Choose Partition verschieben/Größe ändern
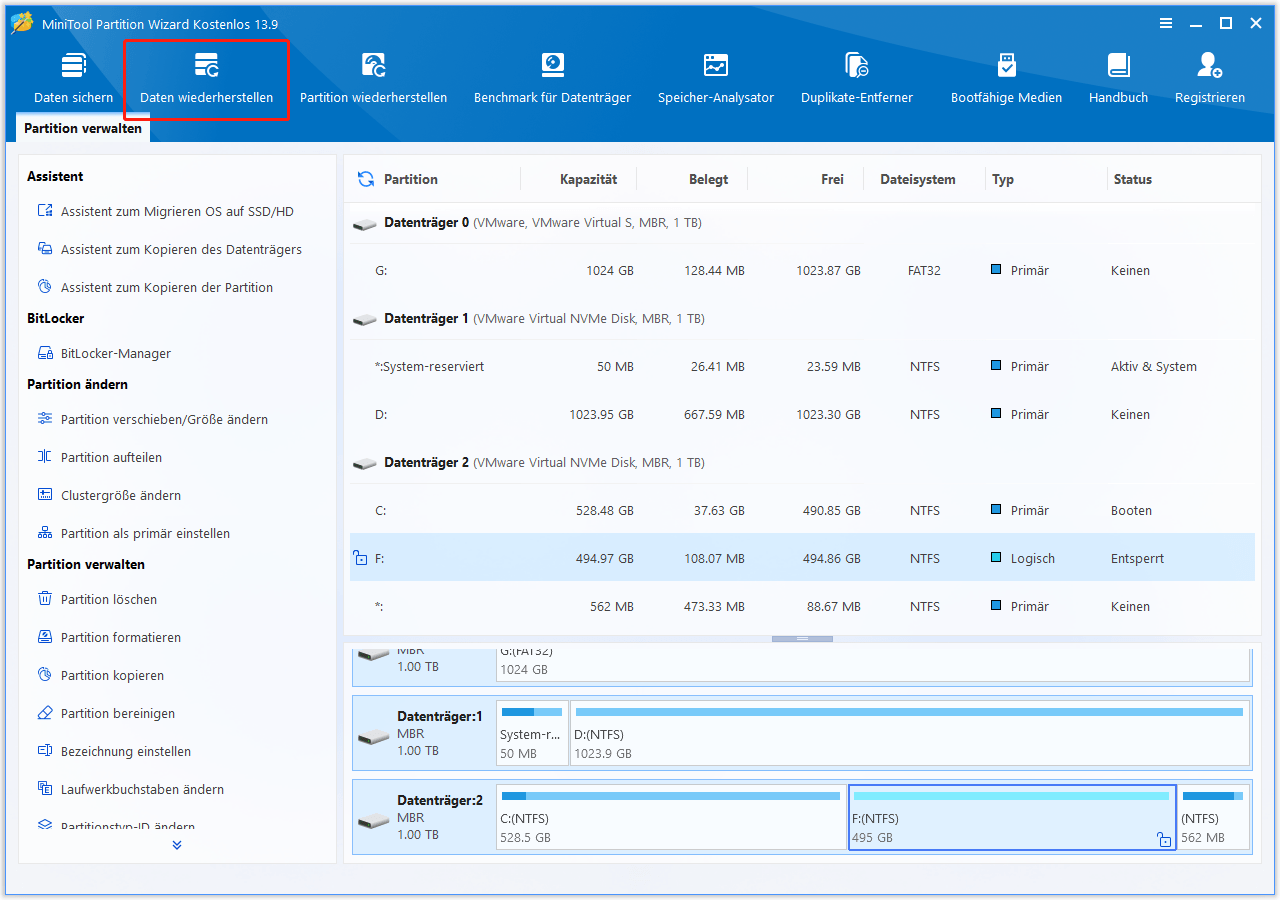The width and height of the screenshot is (1281, 901). tap(153, 420)
